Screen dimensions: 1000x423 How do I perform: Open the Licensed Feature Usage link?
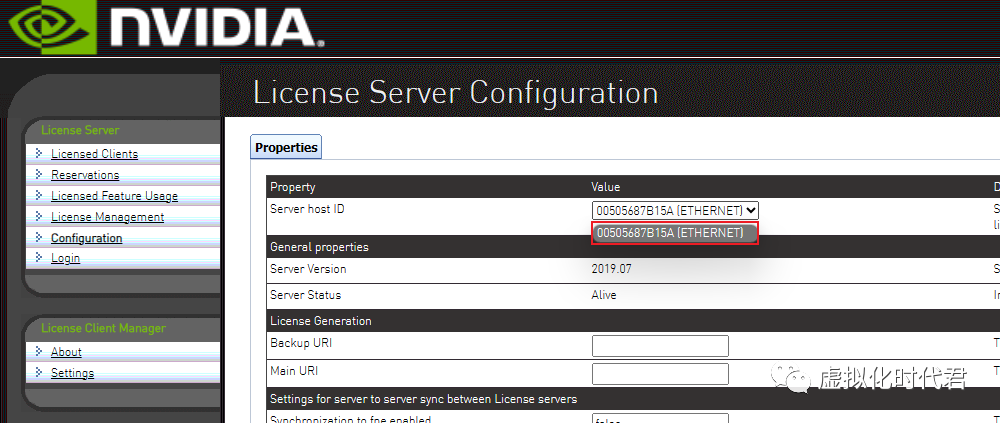point(114,196)
